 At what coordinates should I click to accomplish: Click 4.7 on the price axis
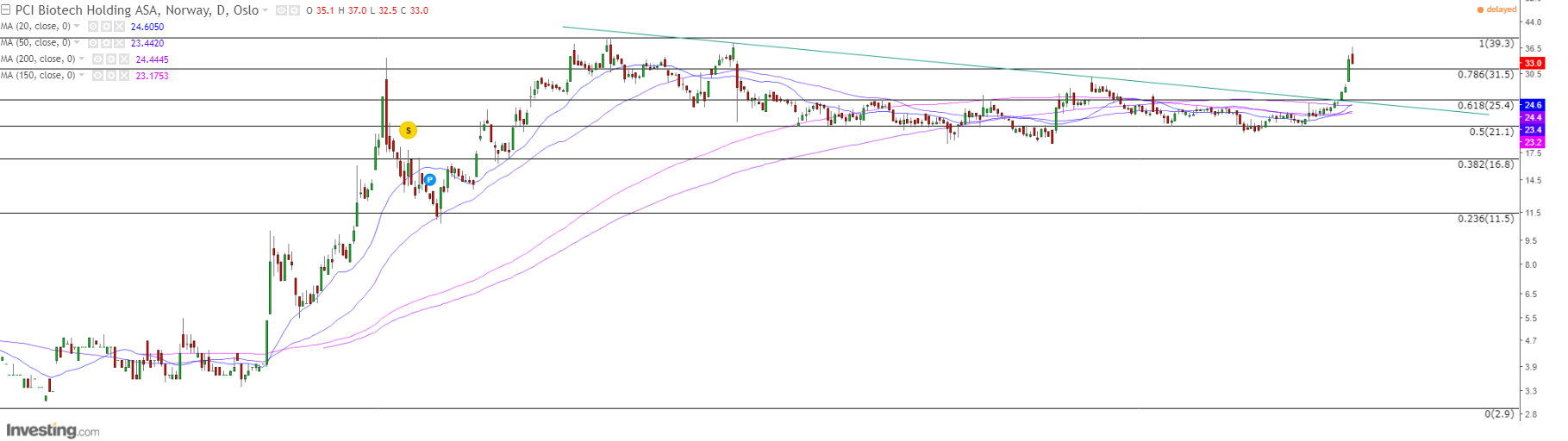(1531, 341)
